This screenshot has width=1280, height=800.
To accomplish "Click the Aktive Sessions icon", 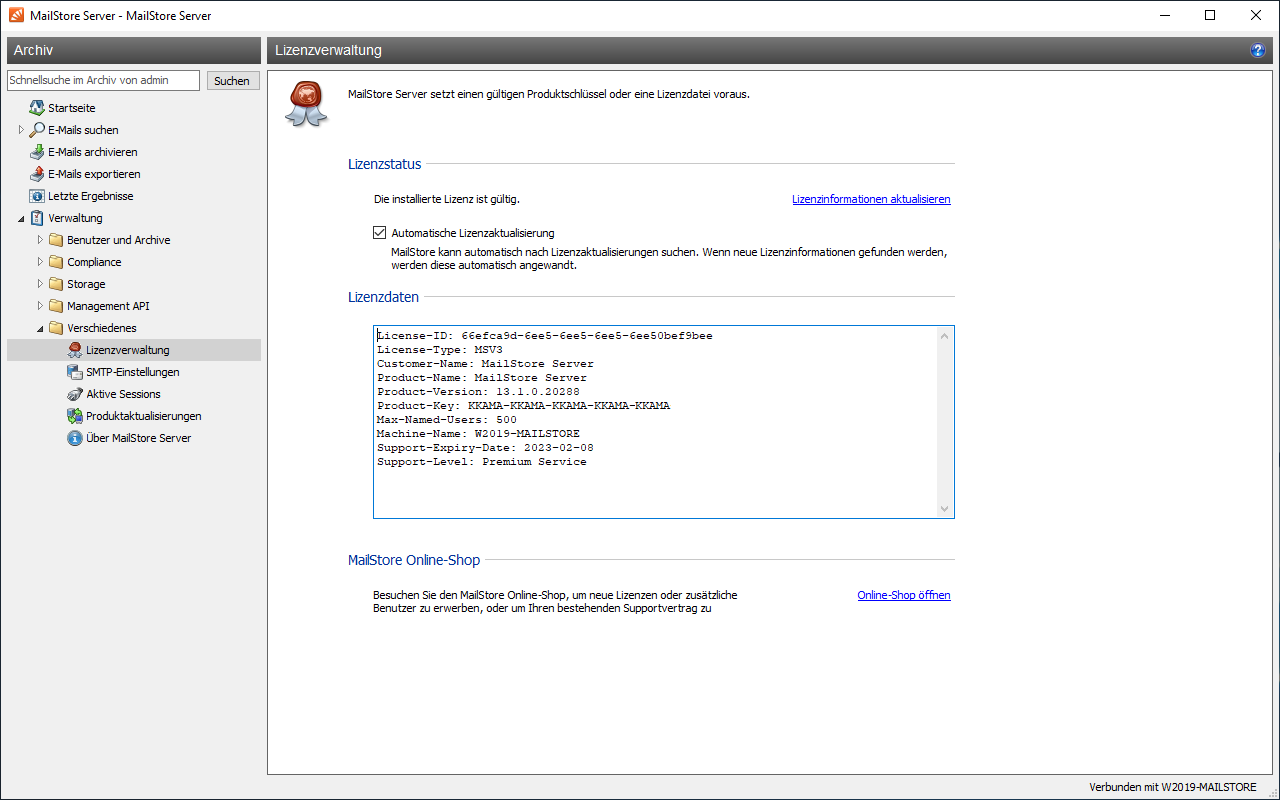I will coord(75,394).
